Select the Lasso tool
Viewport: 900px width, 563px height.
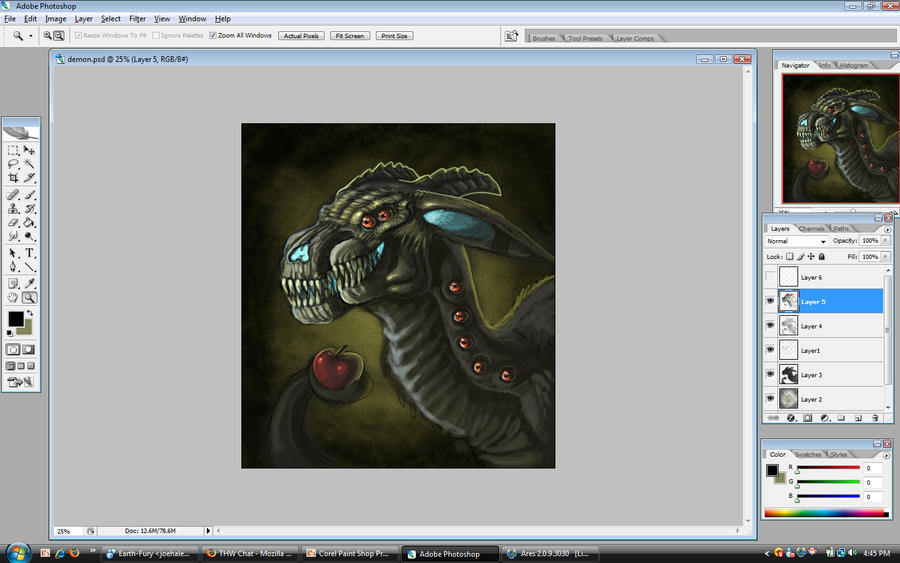(x=13, y=164)
